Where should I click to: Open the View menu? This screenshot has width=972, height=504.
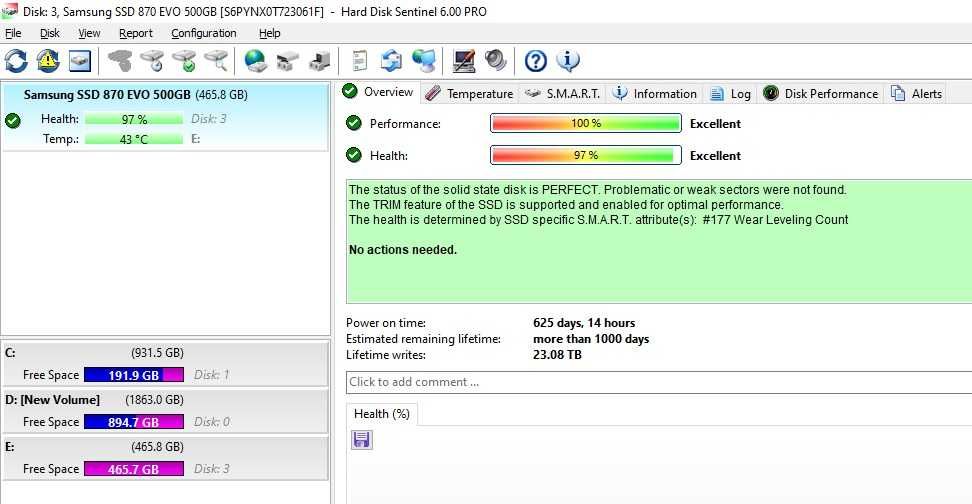89,33
